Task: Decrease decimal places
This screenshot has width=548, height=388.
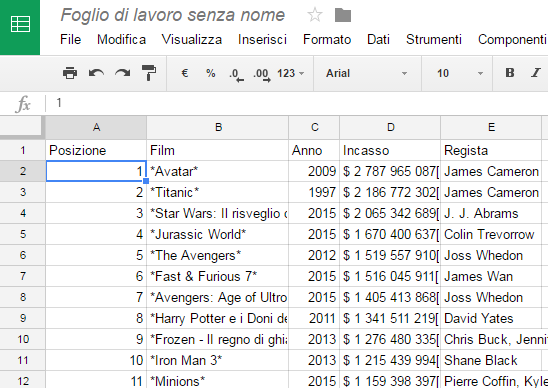Action: pyautogui.click(x=236, y=74)
